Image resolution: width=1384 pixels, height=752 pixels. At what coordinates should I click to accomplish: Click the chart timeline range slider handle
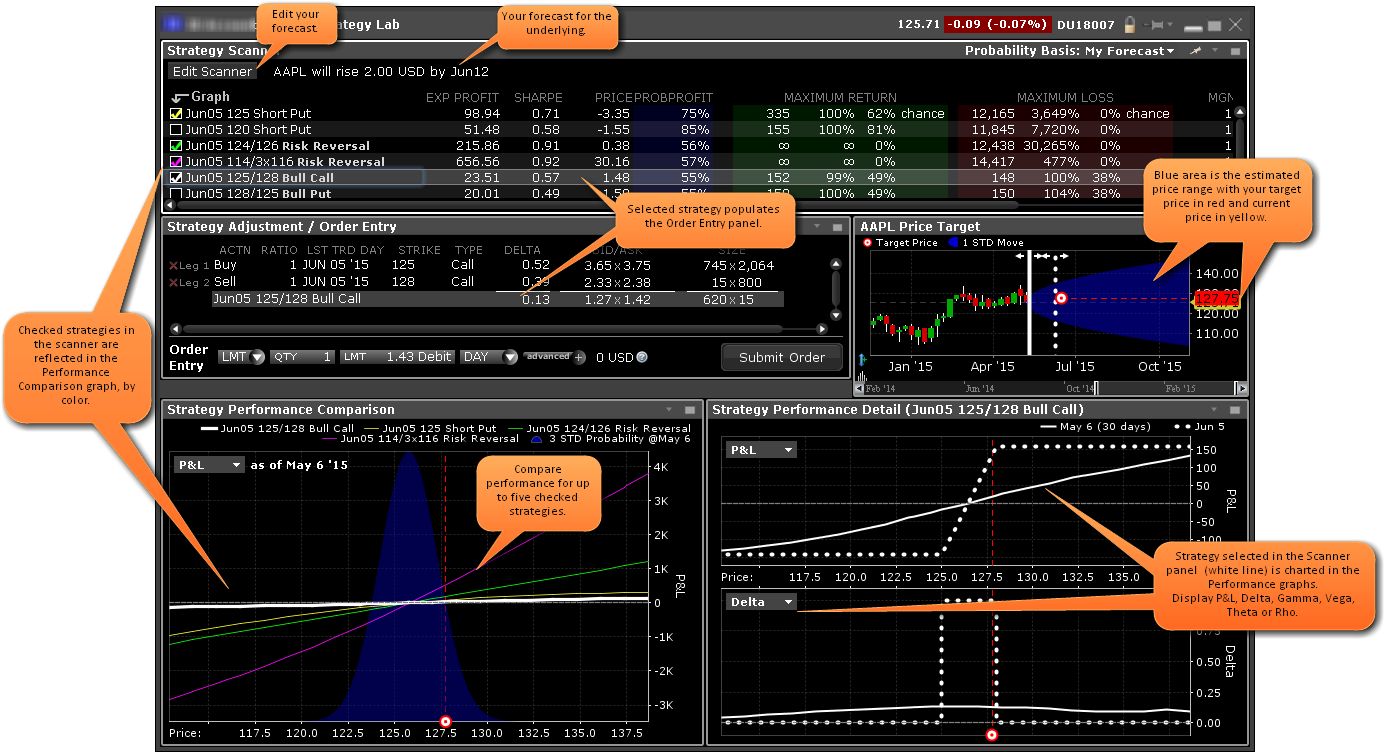point(1096,388)
